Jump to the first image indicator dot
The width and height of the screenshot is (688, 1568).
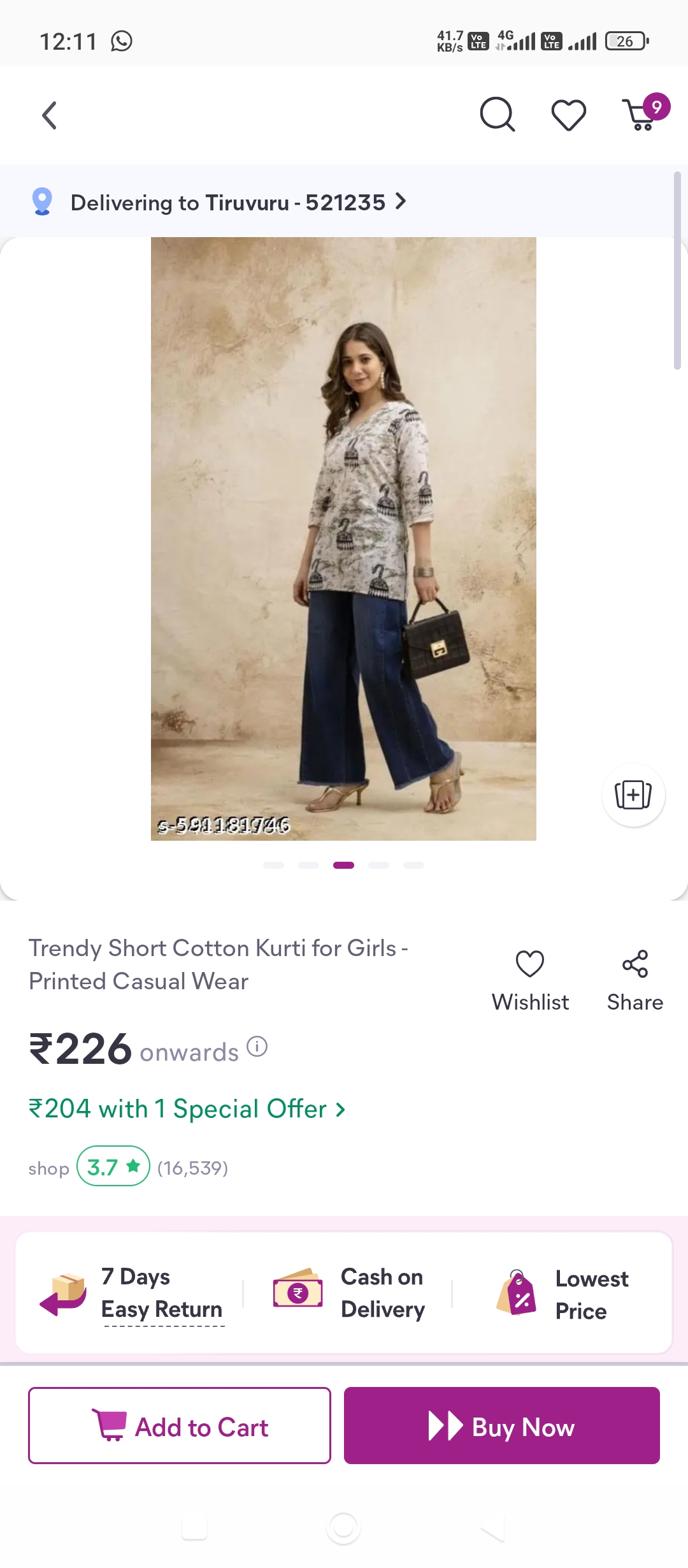coord(273,865)
